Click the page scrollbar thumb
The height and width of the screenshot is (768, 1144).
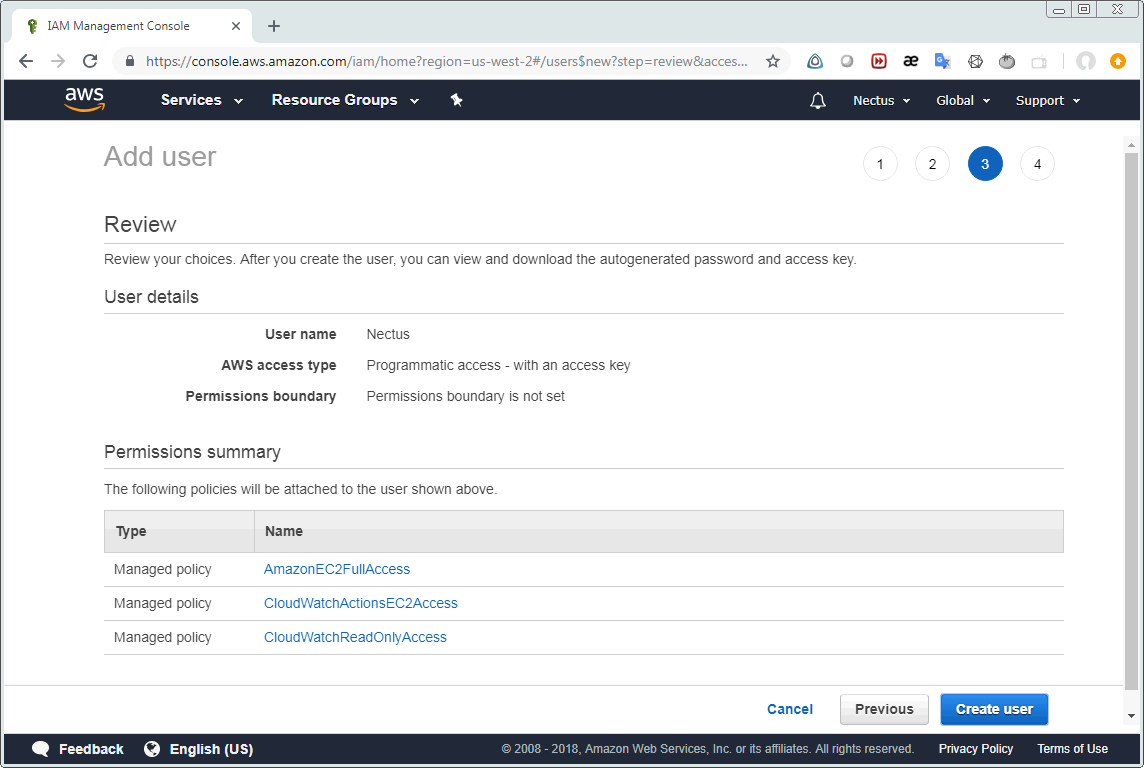click(1132, 421)
